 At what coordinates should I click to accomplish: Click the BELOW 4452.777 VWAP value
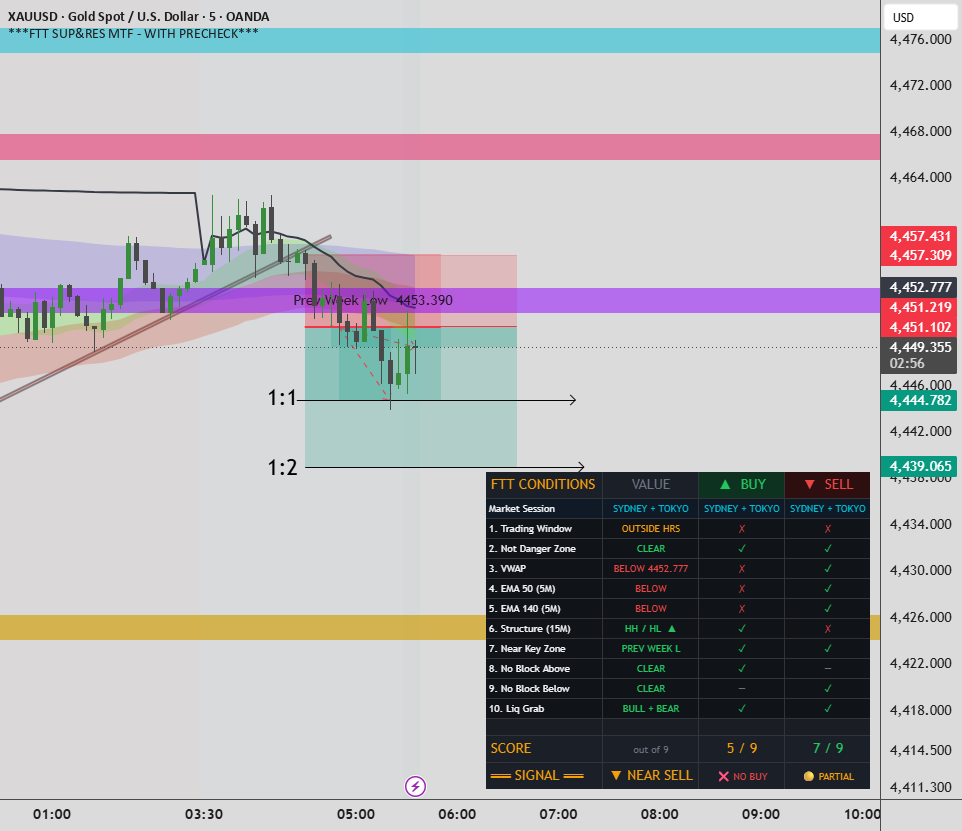tap(650, 568)
